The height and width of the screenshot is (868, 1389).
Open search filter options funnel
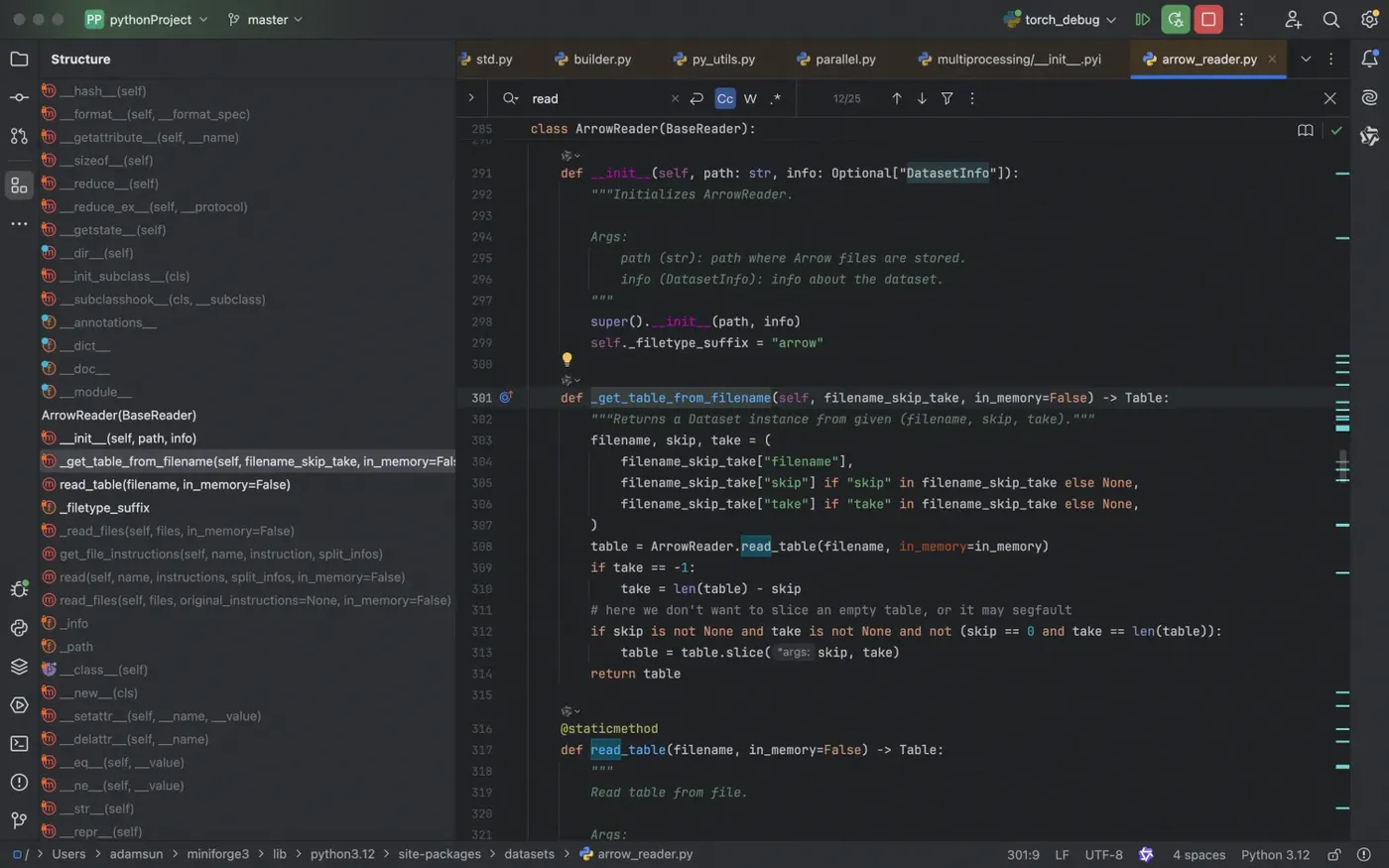point(947,98)
